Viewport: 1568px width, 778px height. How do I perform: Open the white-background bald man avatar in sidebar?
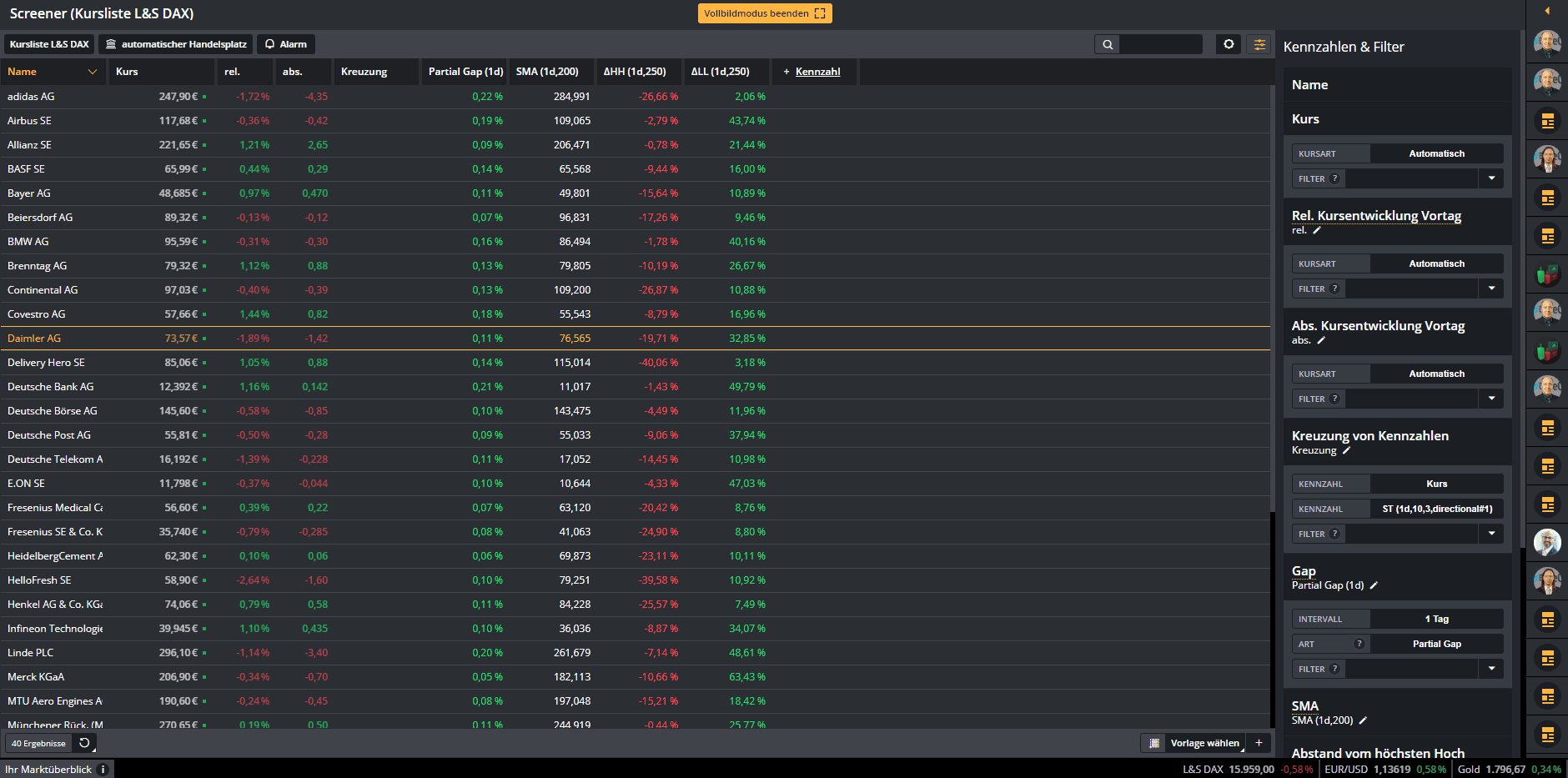pyautogui.click(x=1547, y=543)
